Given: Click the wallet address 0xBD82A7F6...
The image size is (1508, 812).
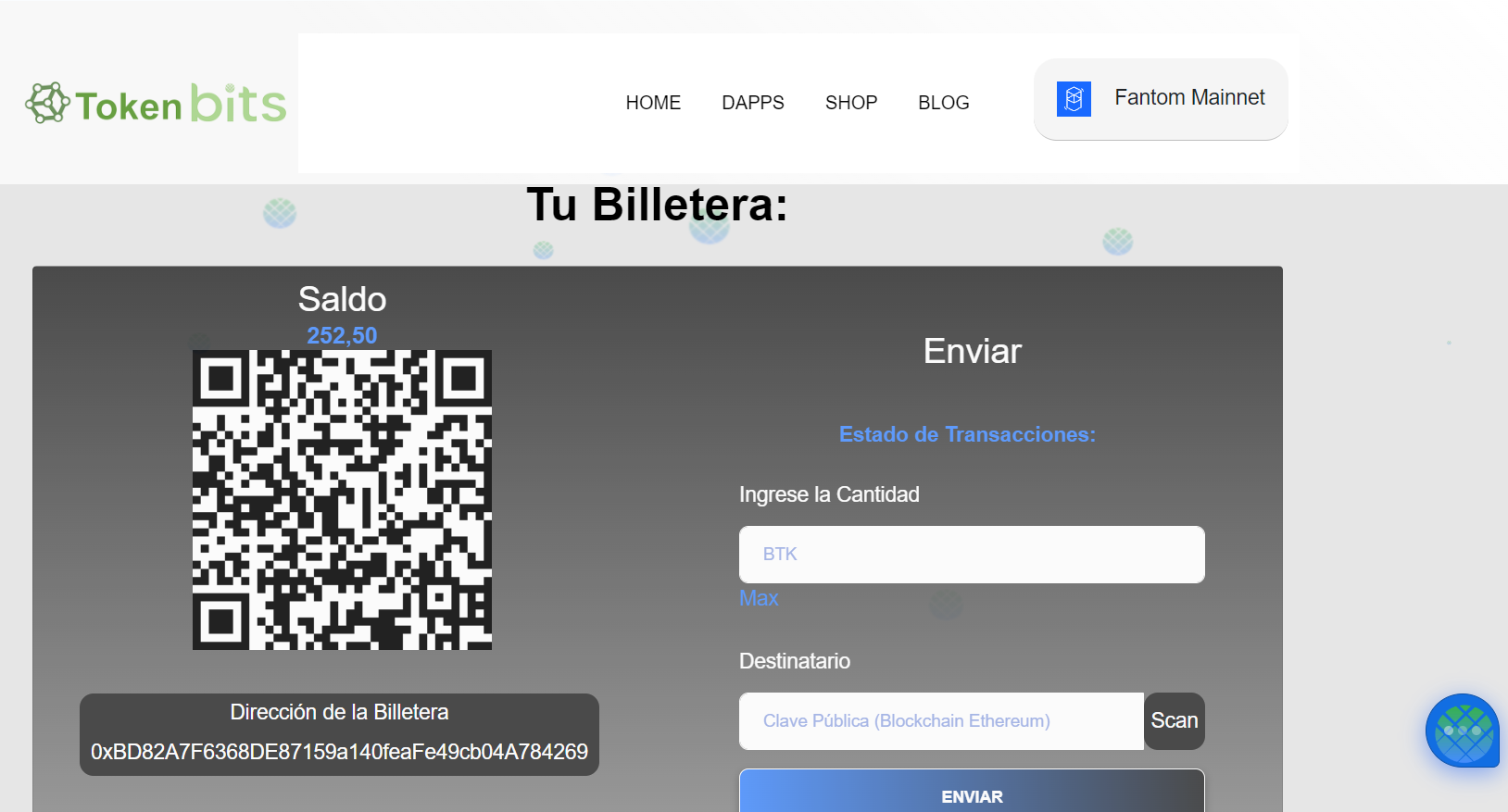Looking at the screenshot, I should pos(339,752).
